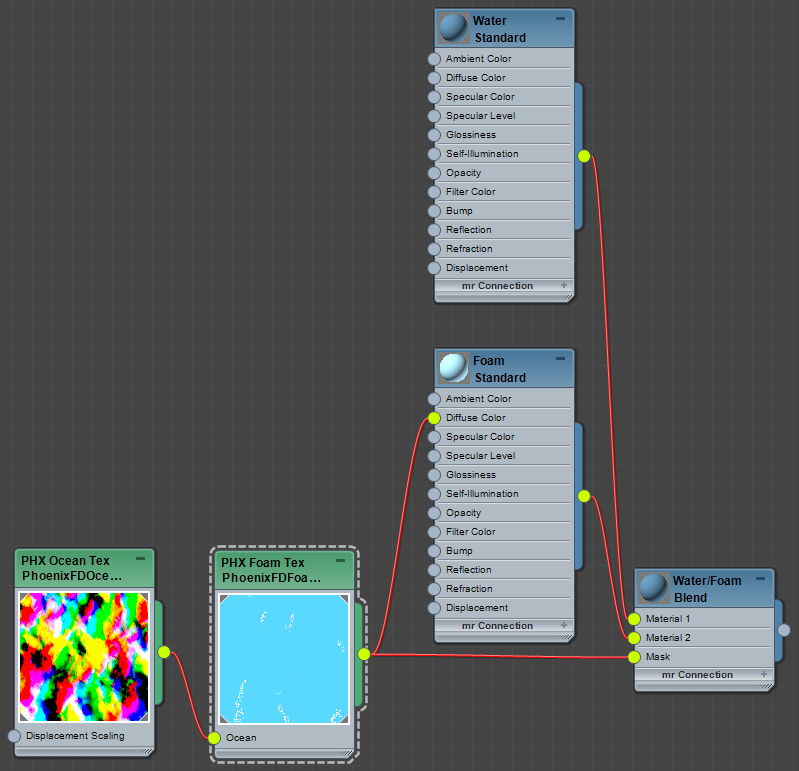Expand mr Connection on Water node
Viewport: 799px width, 771px height.
point(564,285)
